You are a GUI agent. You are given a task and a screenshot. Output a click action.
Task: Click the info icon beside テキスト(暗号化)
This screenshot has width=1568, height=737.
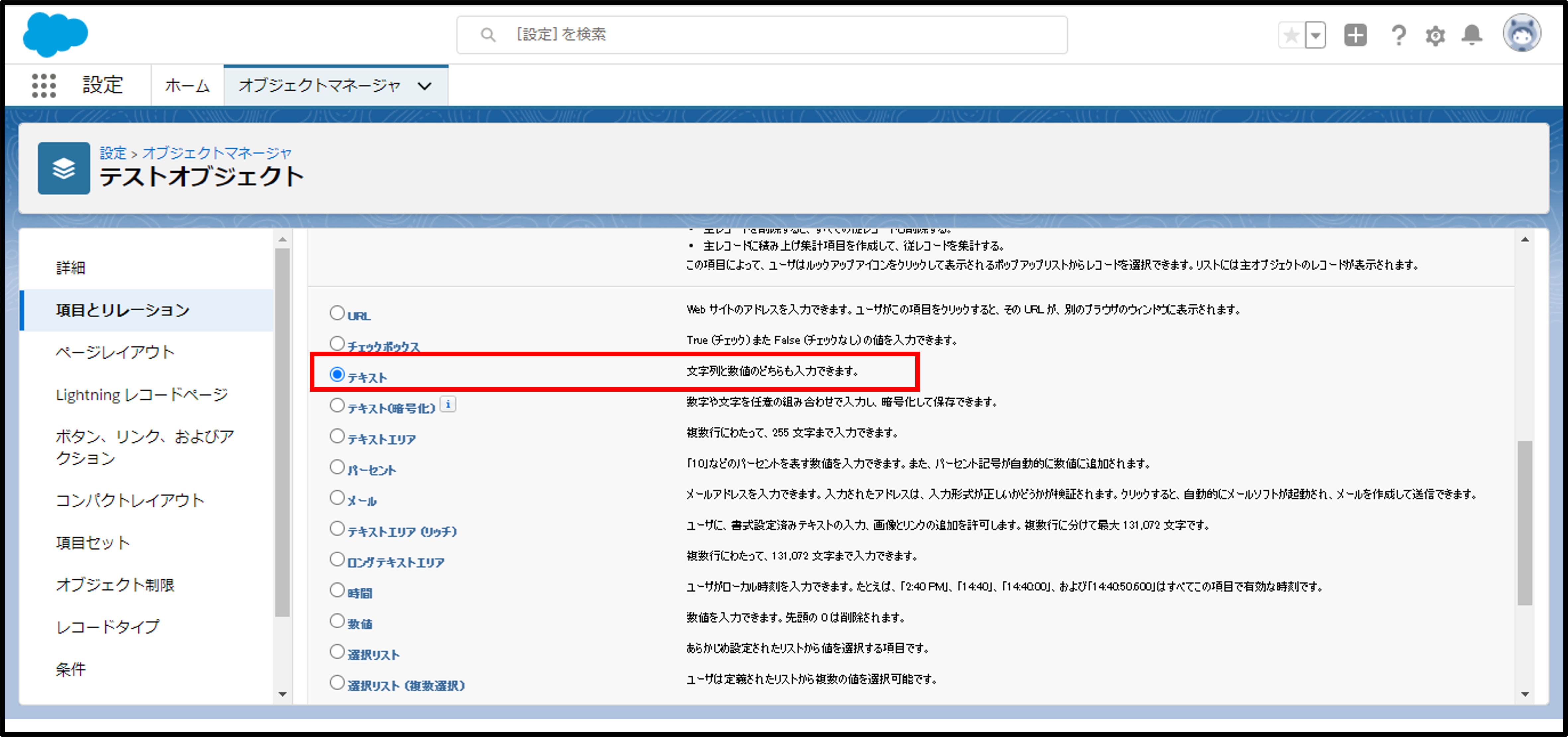click(448, 404)
